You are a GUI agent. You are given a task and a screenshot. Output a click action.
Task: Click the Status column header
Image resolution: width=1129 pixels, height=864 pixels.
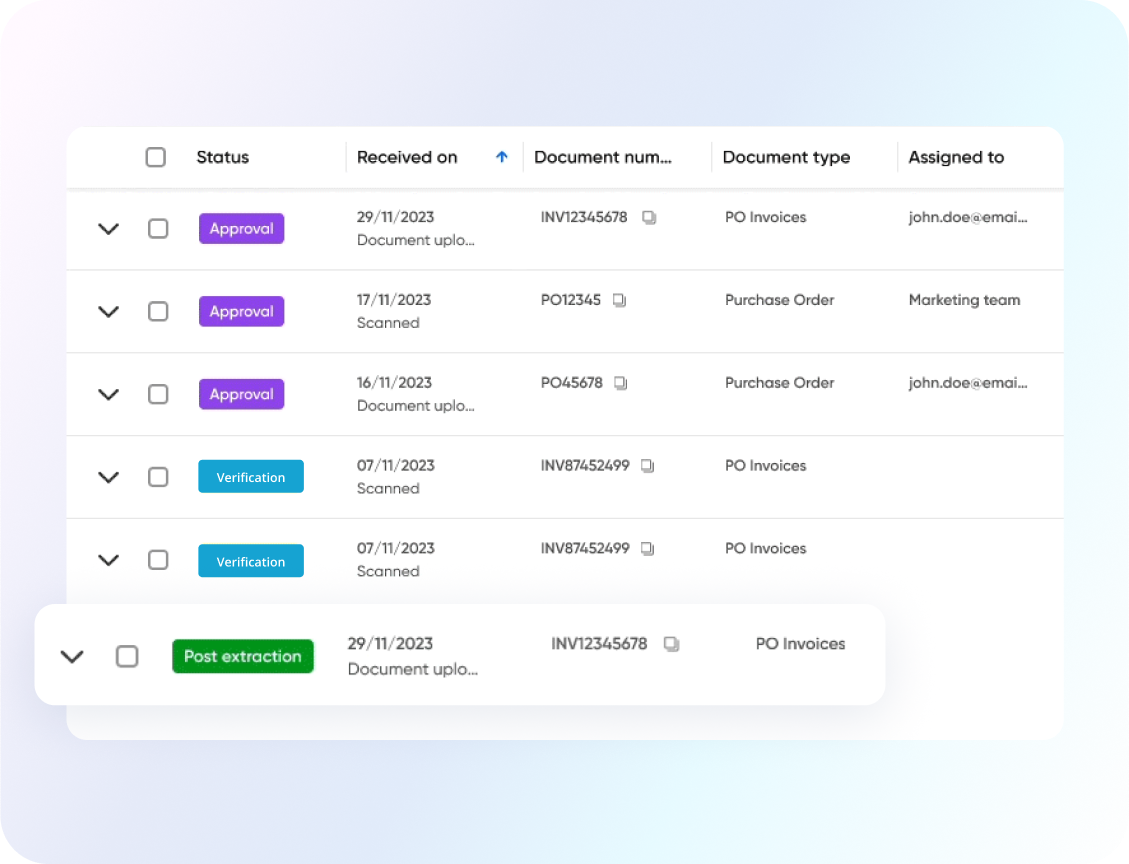[222, 157]
